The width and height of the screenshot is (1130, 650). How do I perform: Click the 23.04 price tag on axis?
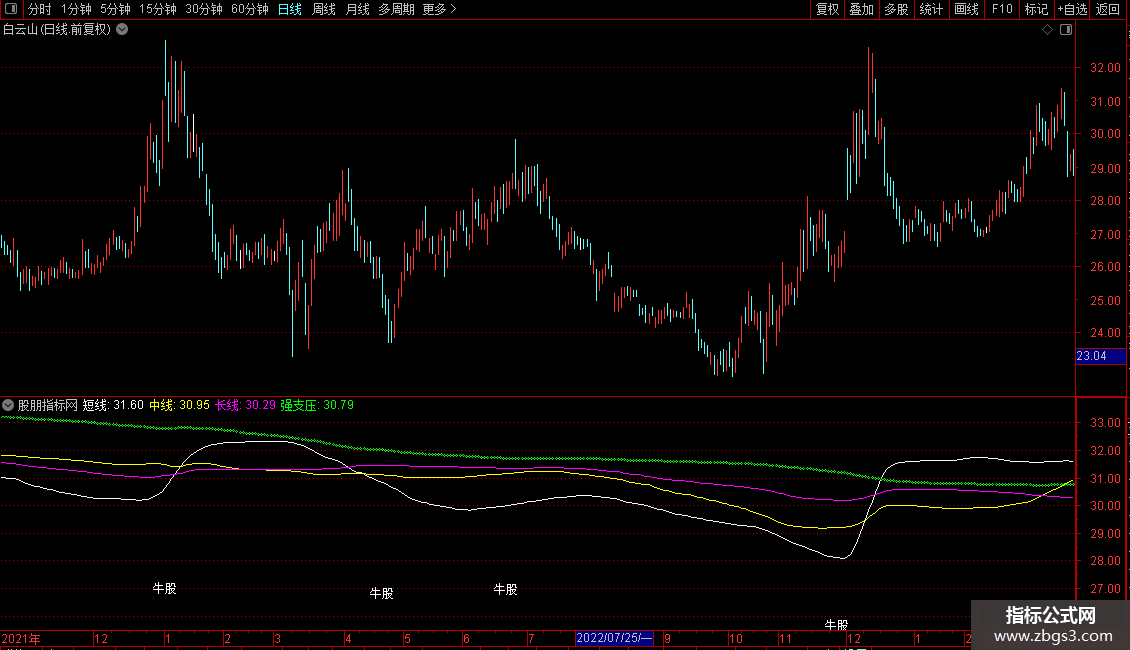[1100, 356]
